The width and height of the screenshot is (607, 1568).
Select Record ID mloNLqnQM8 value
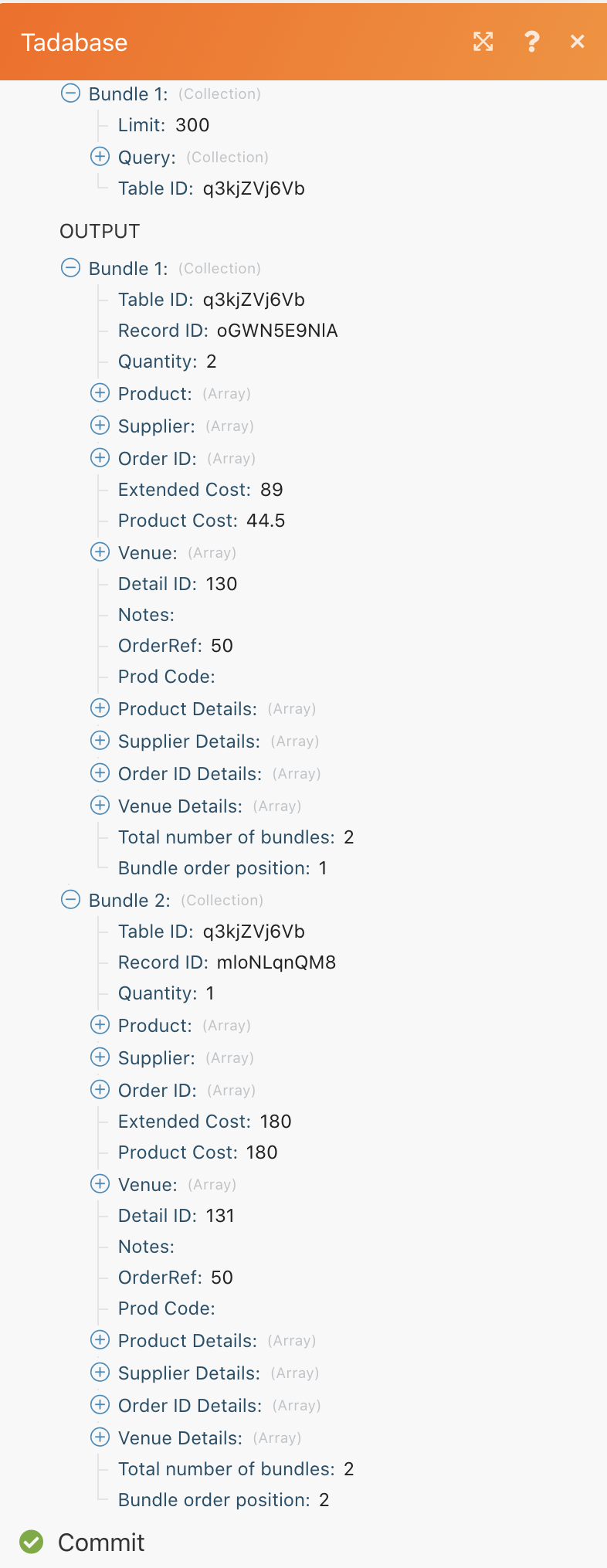[276, 962]
